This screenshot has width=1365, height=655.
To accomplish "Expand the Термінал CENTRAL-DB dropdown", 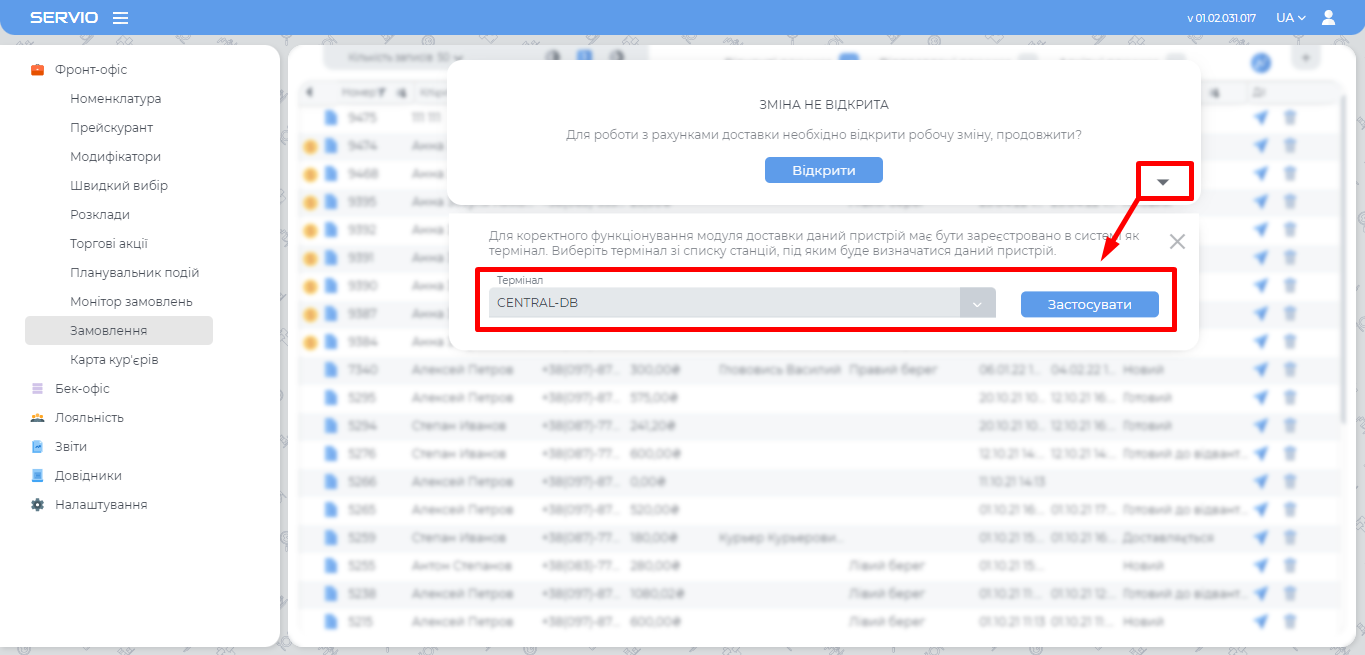I will 977,304.
